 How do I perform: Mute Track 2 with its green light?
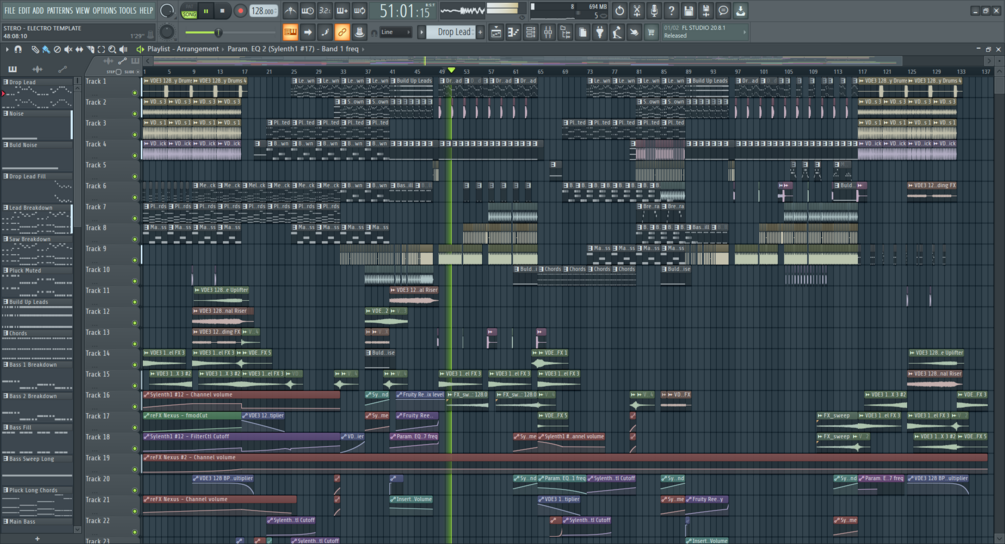pos(135,114)
